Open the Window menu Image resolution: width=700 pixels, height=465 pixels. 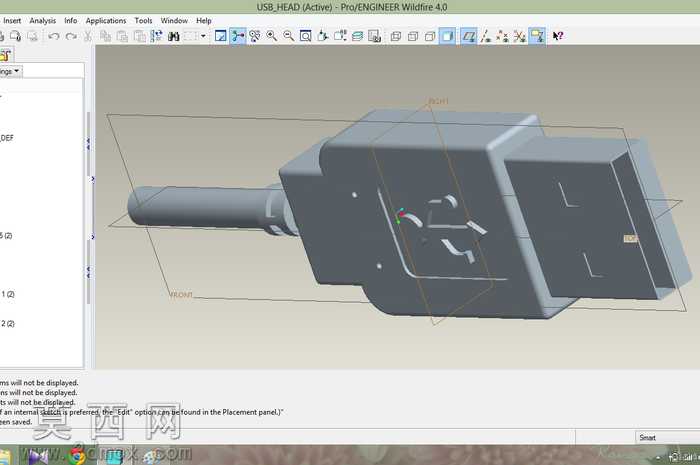tap(174, 21)
